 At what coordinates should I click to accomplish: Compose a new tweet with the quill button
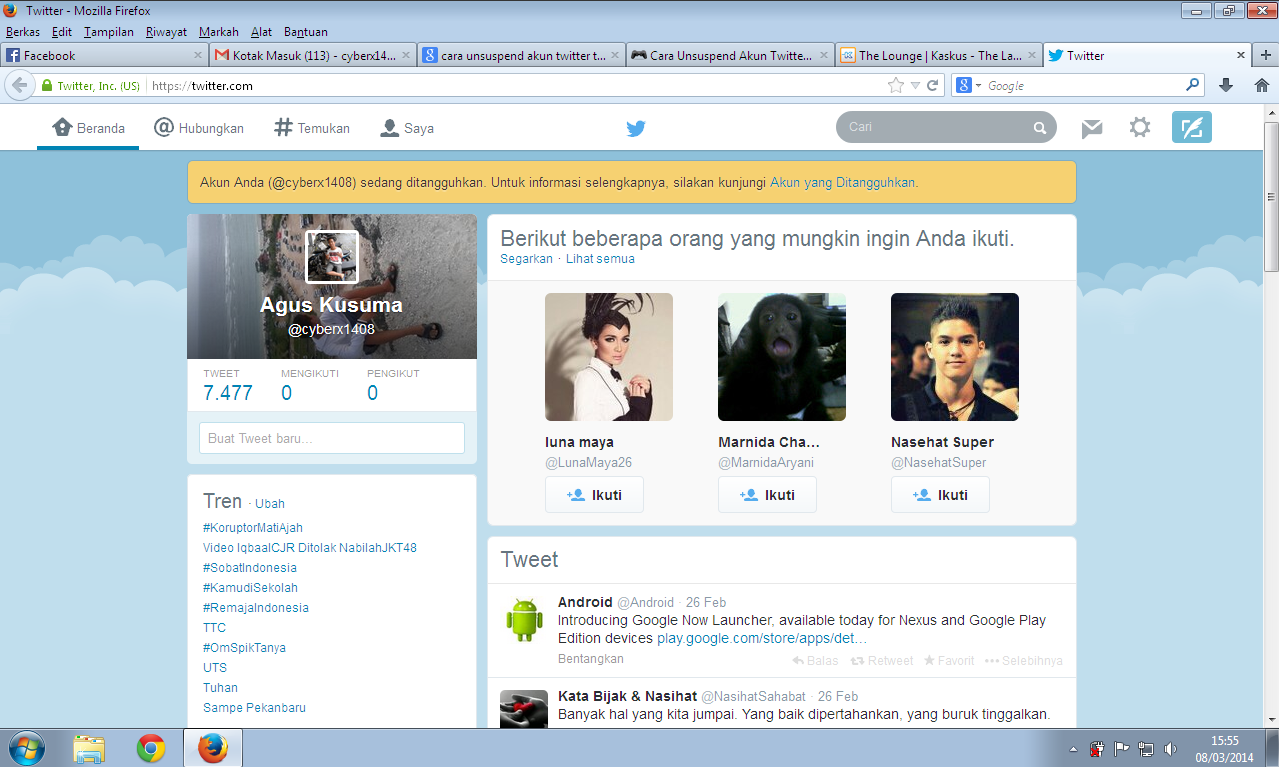1191,127
